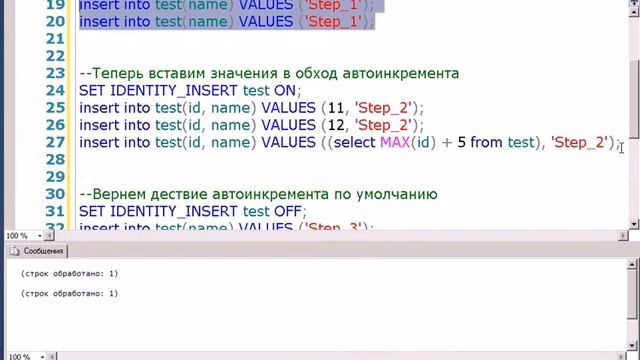Click the messages pane horizontal scrollbar left arrow
This screenshot has width=640, height=360.
click(52, 357)
